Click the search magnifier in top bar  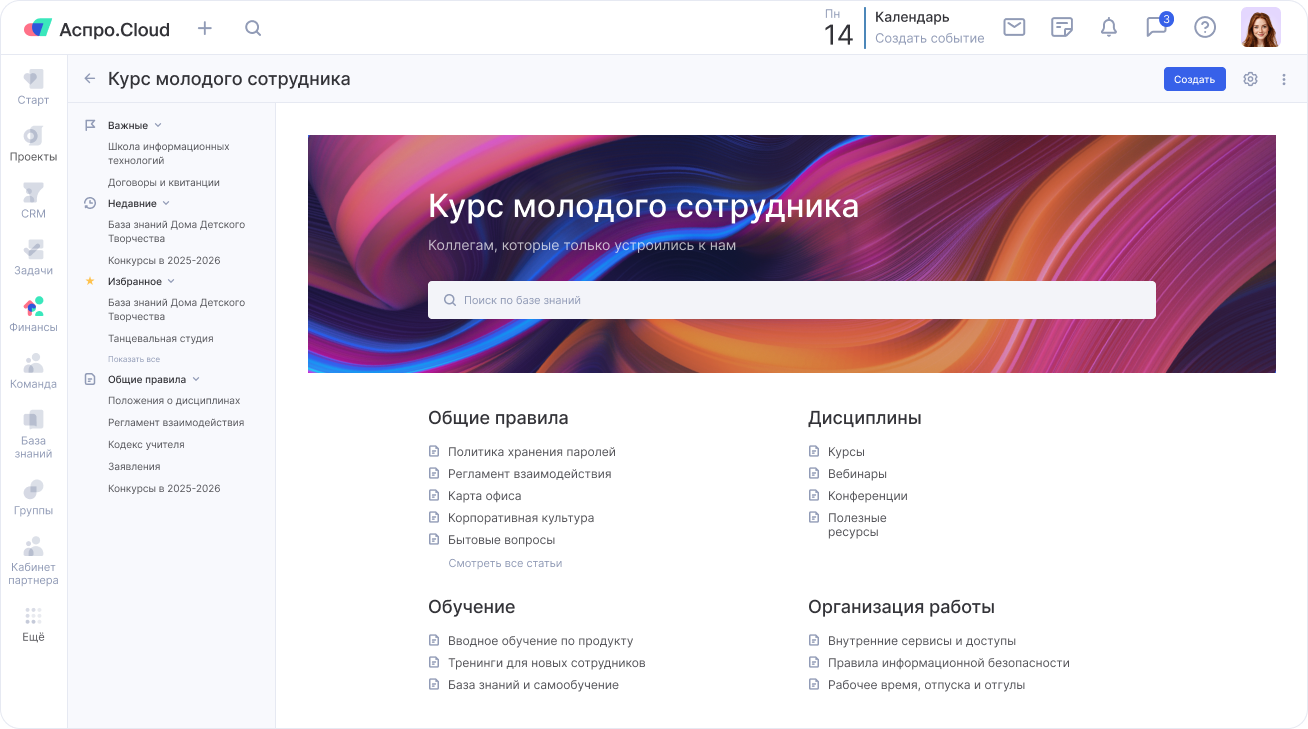coord(253,28)
